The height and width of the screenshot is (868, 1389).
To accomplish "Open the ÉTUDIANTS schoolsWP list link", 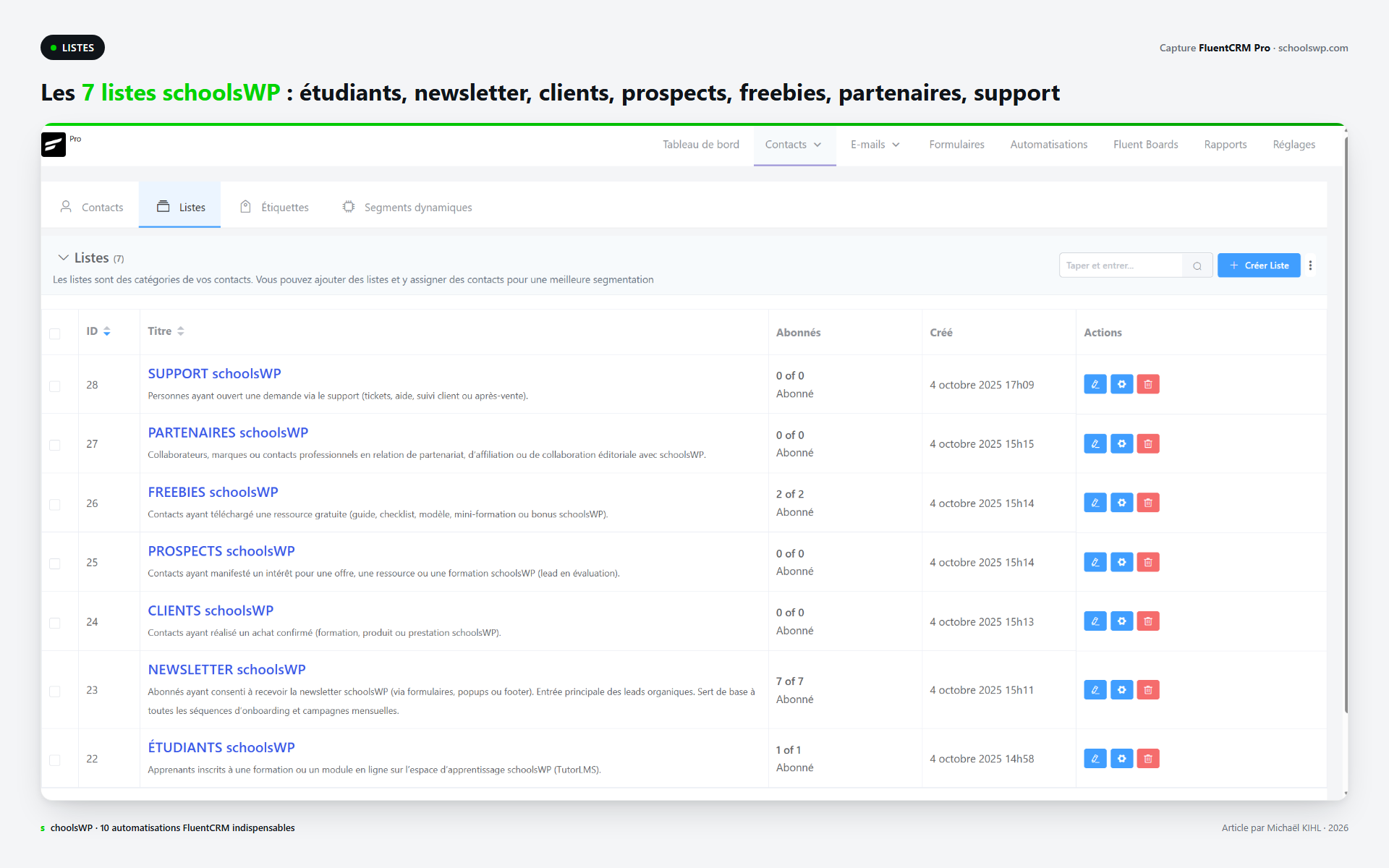I will 221,747.
